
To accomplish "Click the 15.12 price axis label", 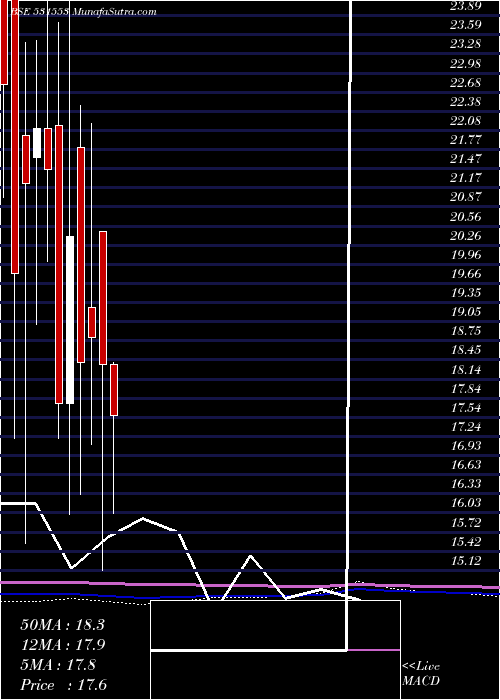I will click(x=465, y=561).
